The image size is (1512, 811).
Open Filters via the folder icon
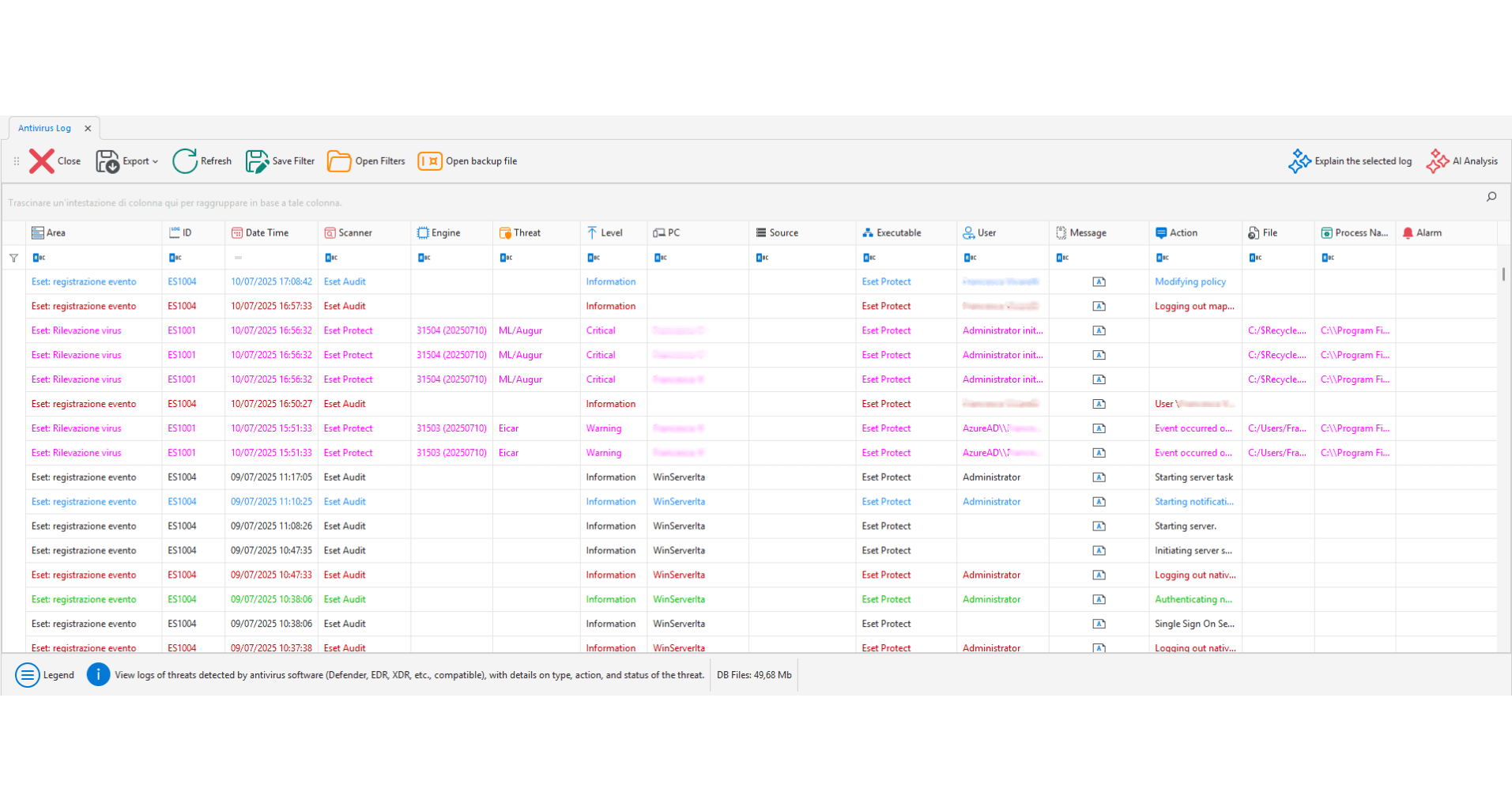click(x=339, y=161)
